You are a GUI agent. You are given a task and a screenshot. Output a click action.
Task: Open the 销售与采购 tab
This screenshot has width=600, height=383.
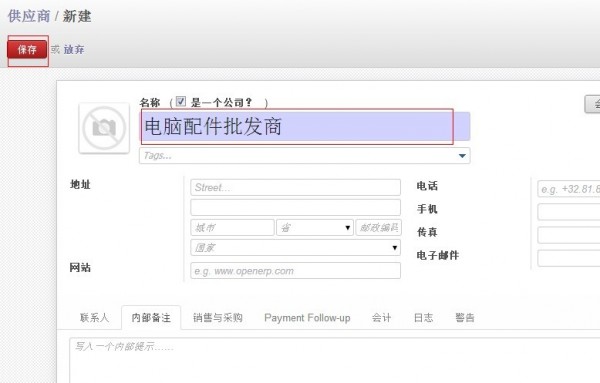click(218, 318)
